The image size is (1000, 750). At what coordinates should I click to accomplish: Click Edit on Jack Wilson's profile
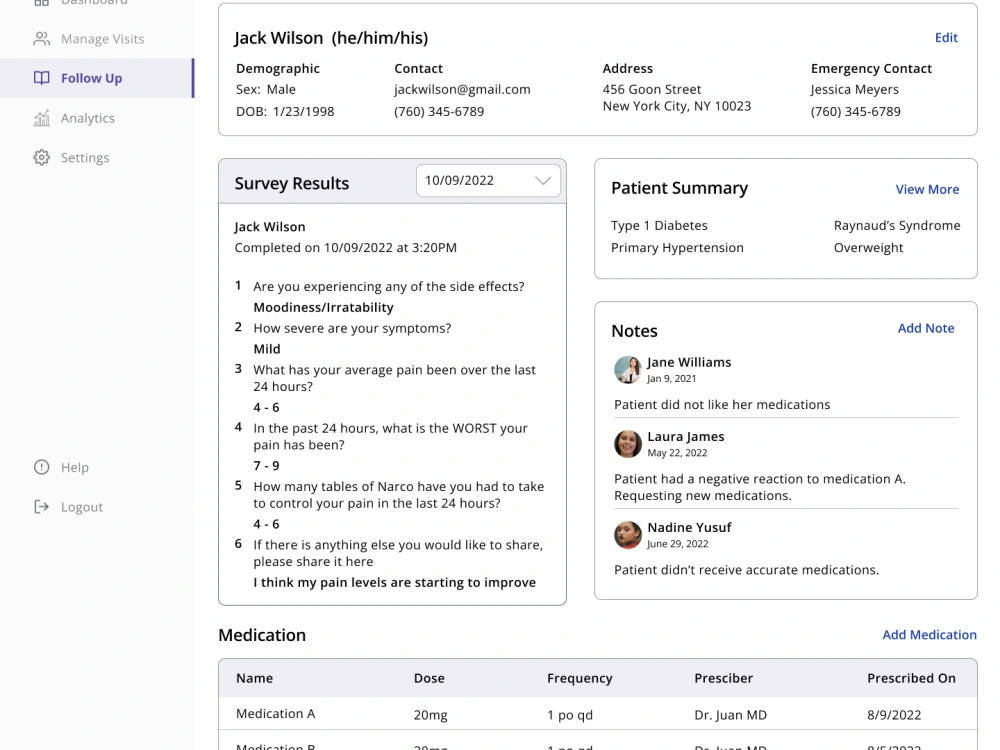click(946, 37)
